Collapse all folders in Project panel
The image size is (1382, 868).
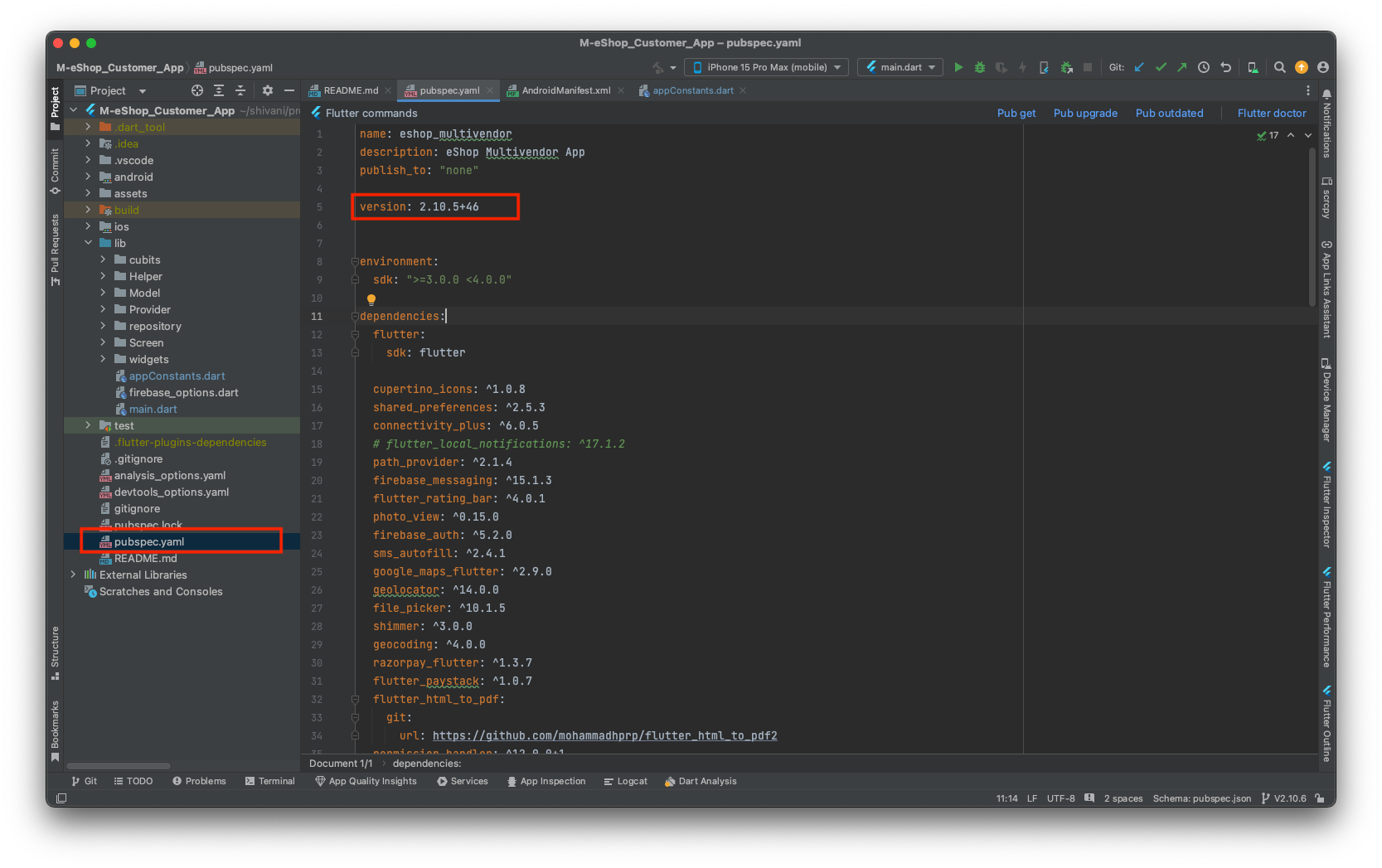[x=240, y=90]
